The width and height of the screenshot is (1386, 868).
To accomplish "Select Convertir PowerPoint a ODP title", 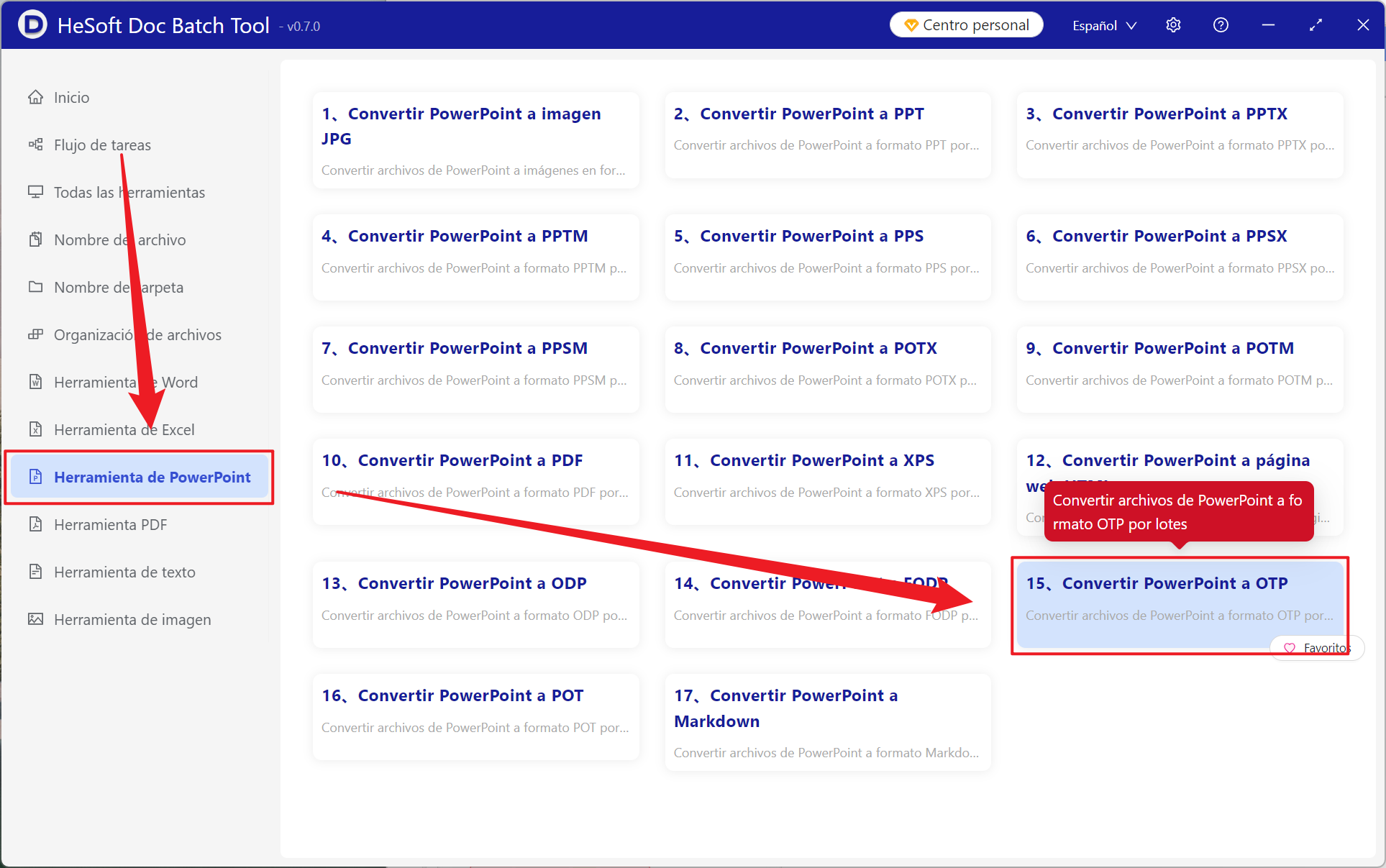I will [454, 583].
